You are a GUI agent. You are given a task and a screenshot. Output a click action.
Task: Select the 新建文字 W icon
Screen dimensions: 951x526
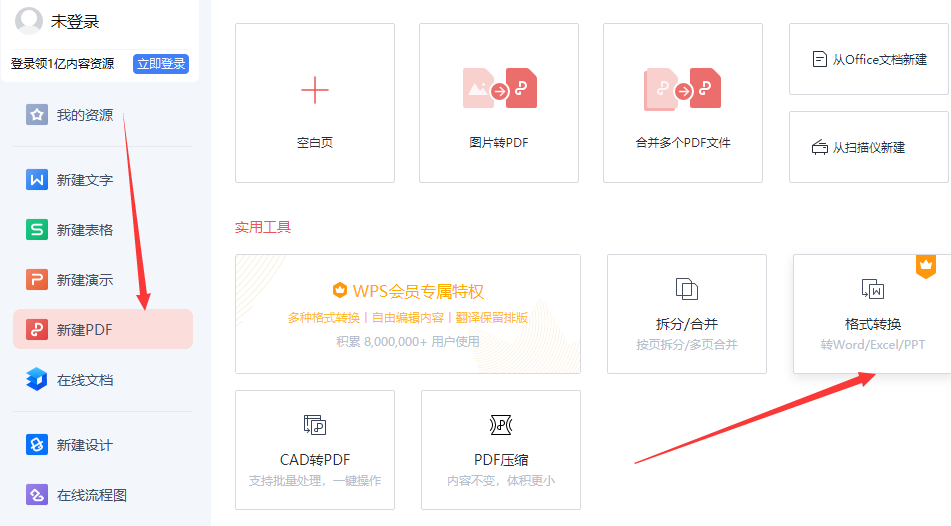coord(37,180)
